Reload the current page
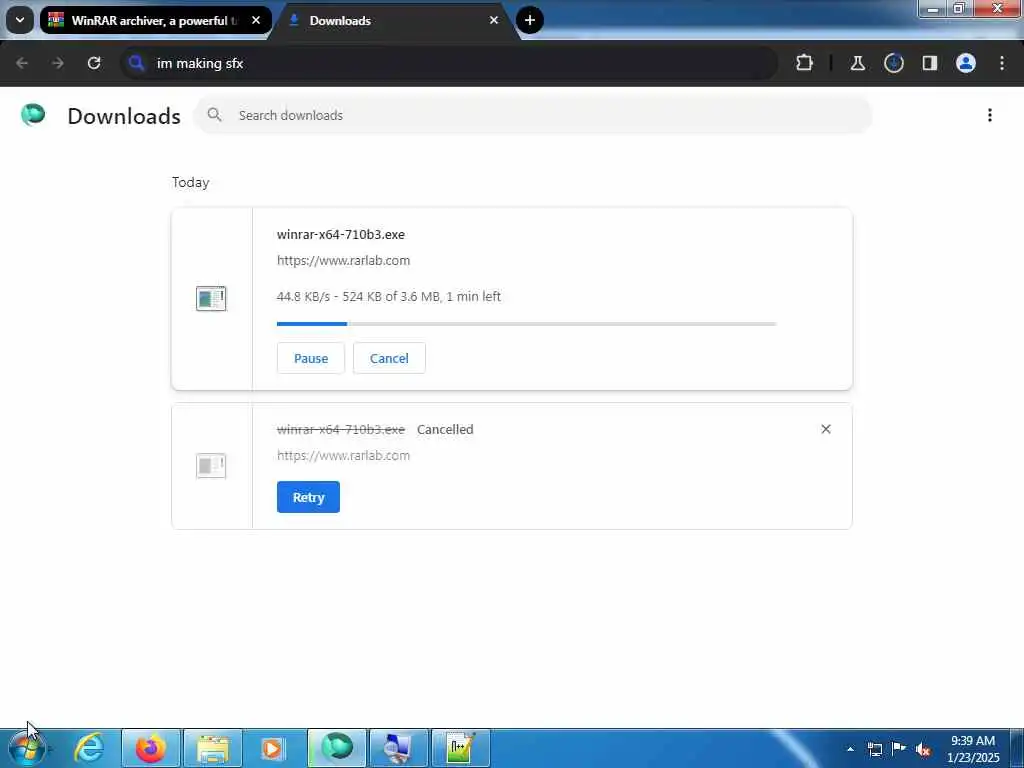1024x768 pixels. 94,63
